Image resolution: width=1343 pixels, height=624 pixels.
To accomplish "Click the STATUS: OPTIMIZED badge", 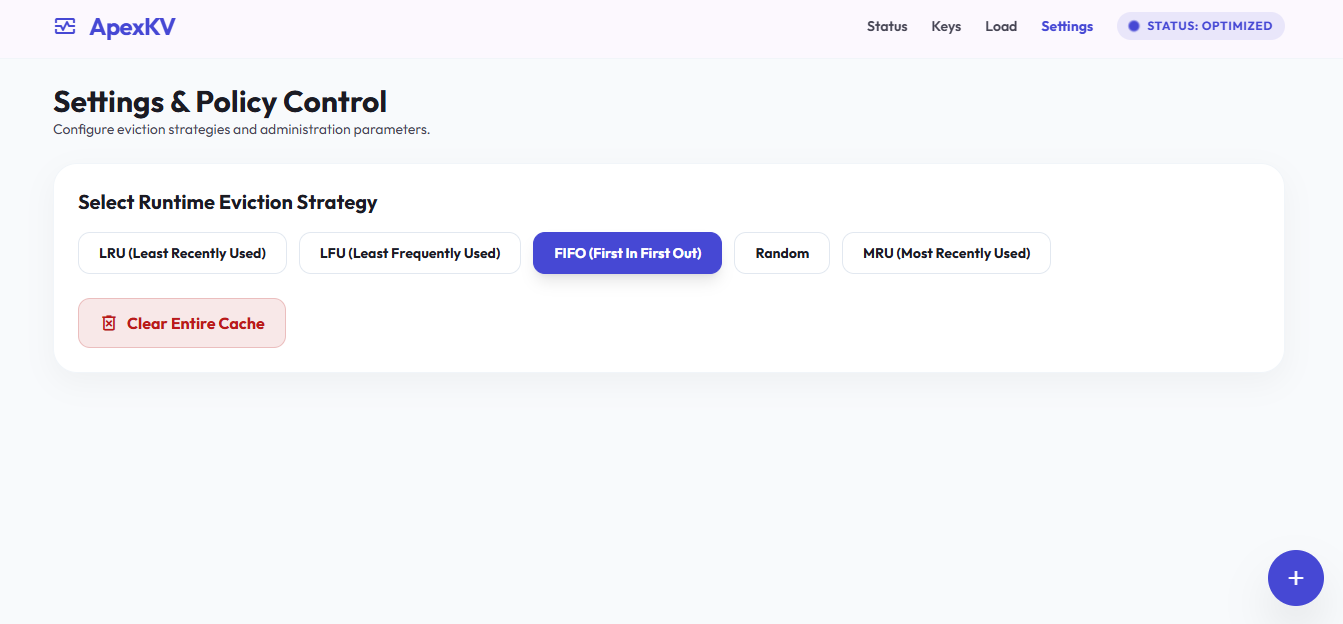I will click(x=1200, y=26).
